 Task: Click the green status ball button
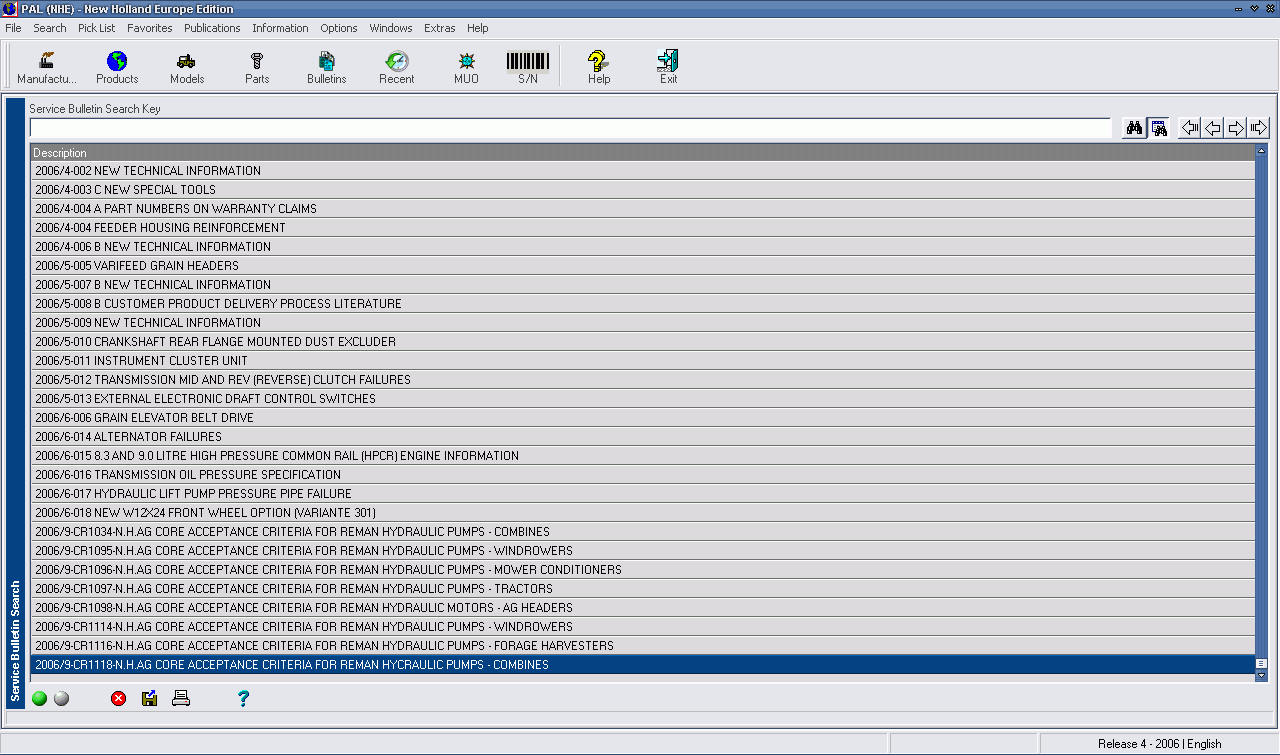coord(40,698)
